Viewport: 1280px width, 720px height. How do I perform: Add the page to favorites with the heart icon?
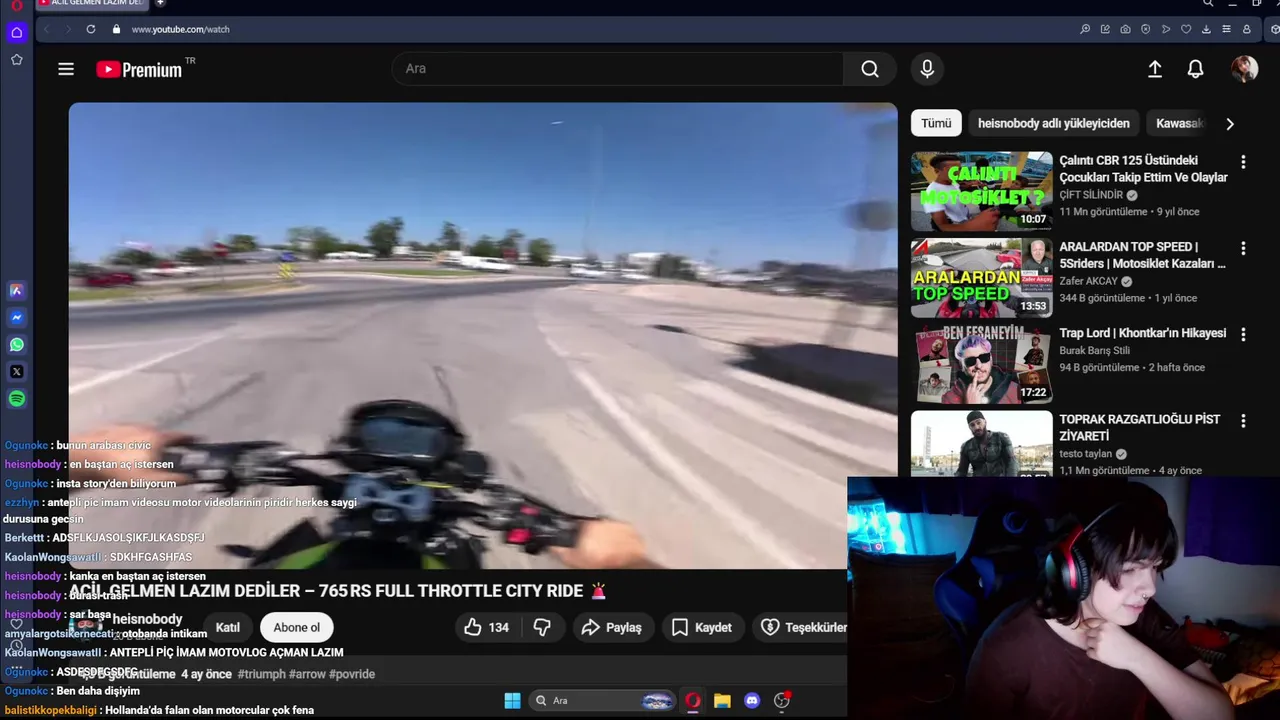1186,29
